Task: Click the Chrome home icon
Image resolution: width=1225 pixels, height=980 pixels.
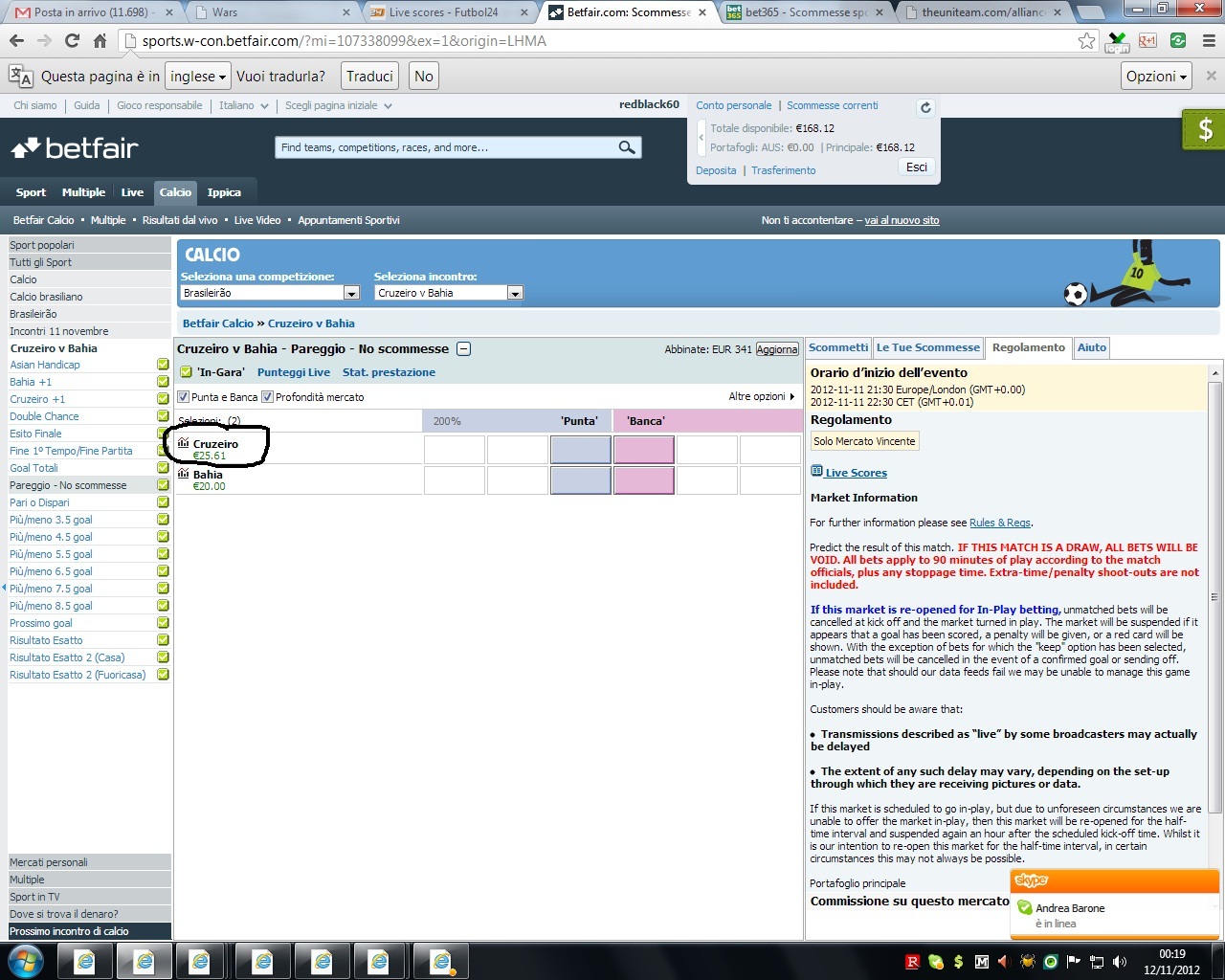Action: pyautogui.click(x=100, y=40)
